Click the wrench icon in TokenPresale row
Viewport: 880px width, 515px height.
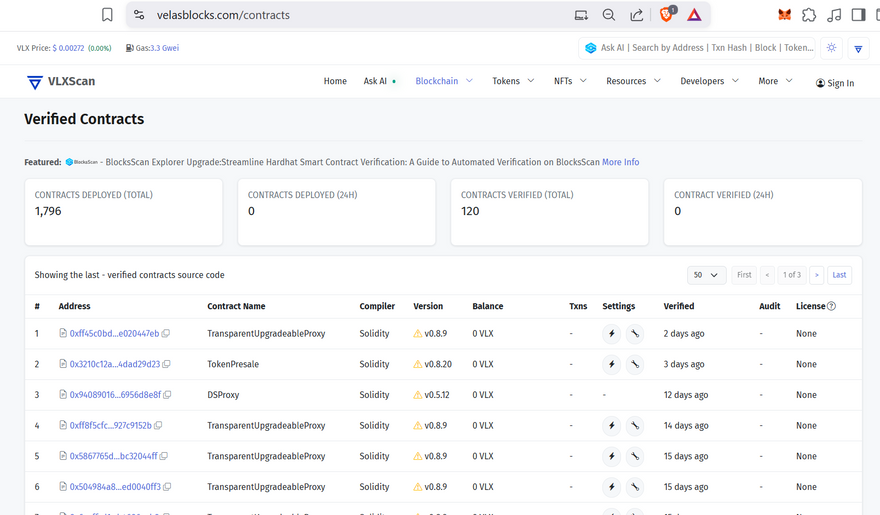(x=634, y=365)
